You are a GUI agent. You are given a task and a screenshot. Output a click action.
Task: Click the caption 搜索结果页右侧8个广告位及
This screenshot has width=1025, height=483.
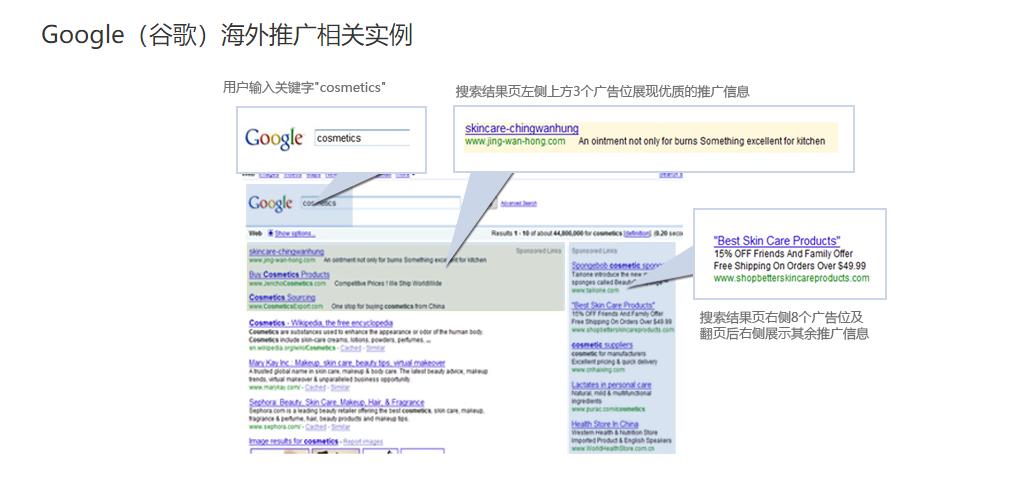781,318
